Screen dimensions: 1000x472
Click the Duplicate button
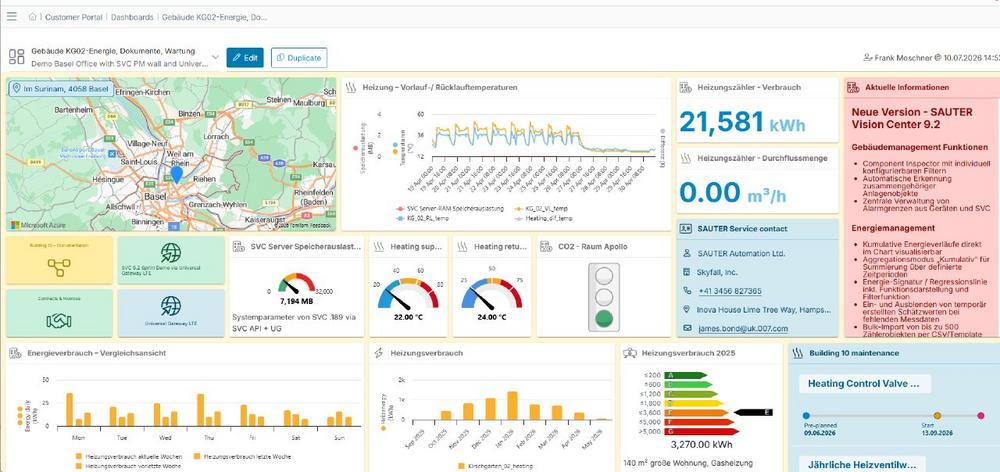(299, 57)
